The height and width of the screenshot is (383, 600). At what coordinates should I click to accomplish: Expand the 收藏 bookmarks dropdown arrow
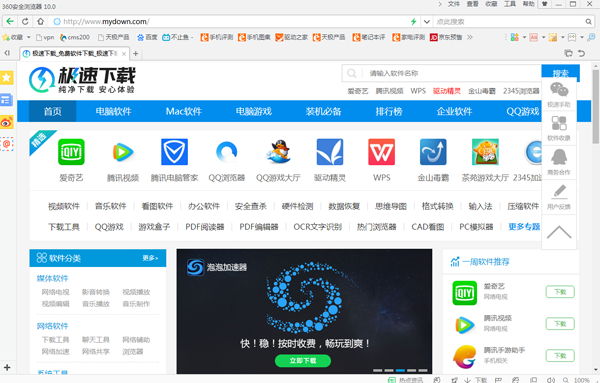(x=28, y=37)
